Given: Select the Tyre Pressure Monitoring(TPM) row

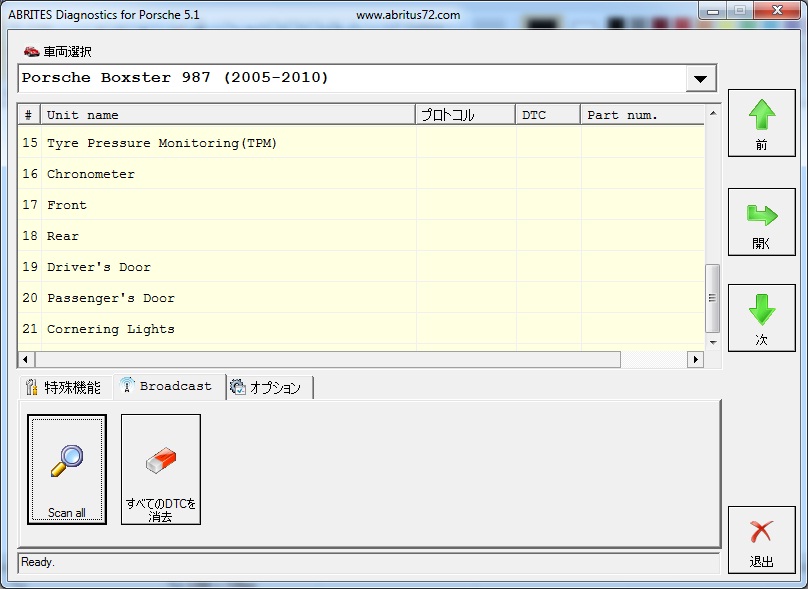Looking at the screenshot, I should point(361,143).
